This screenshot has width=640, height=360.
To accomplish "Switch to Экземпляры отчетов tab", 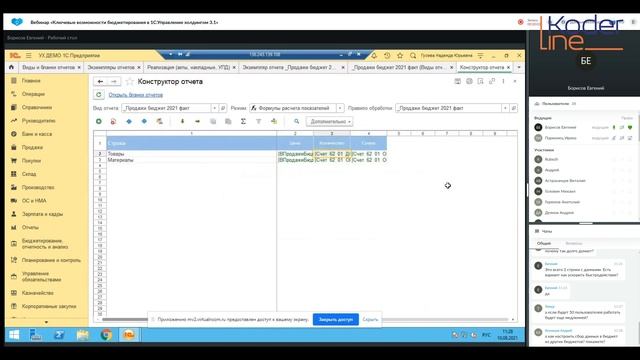I will pos(111,67).
